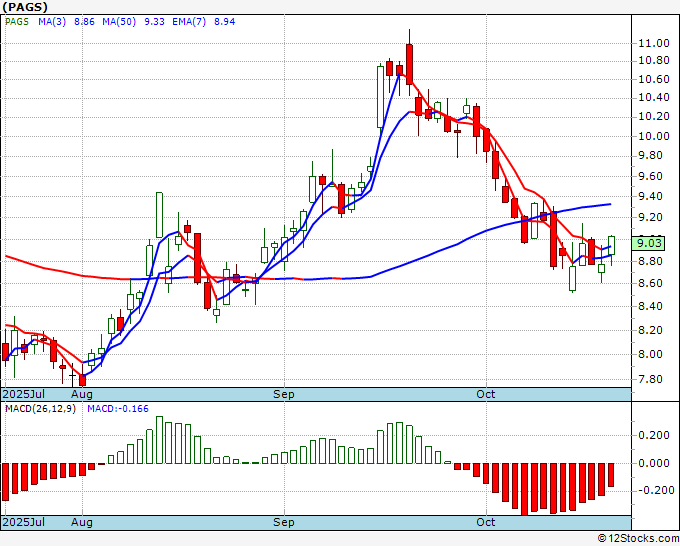Click Oct on the MACD time axis
The height and width of the screenshot is (546, 680).
tap(486, 522)
